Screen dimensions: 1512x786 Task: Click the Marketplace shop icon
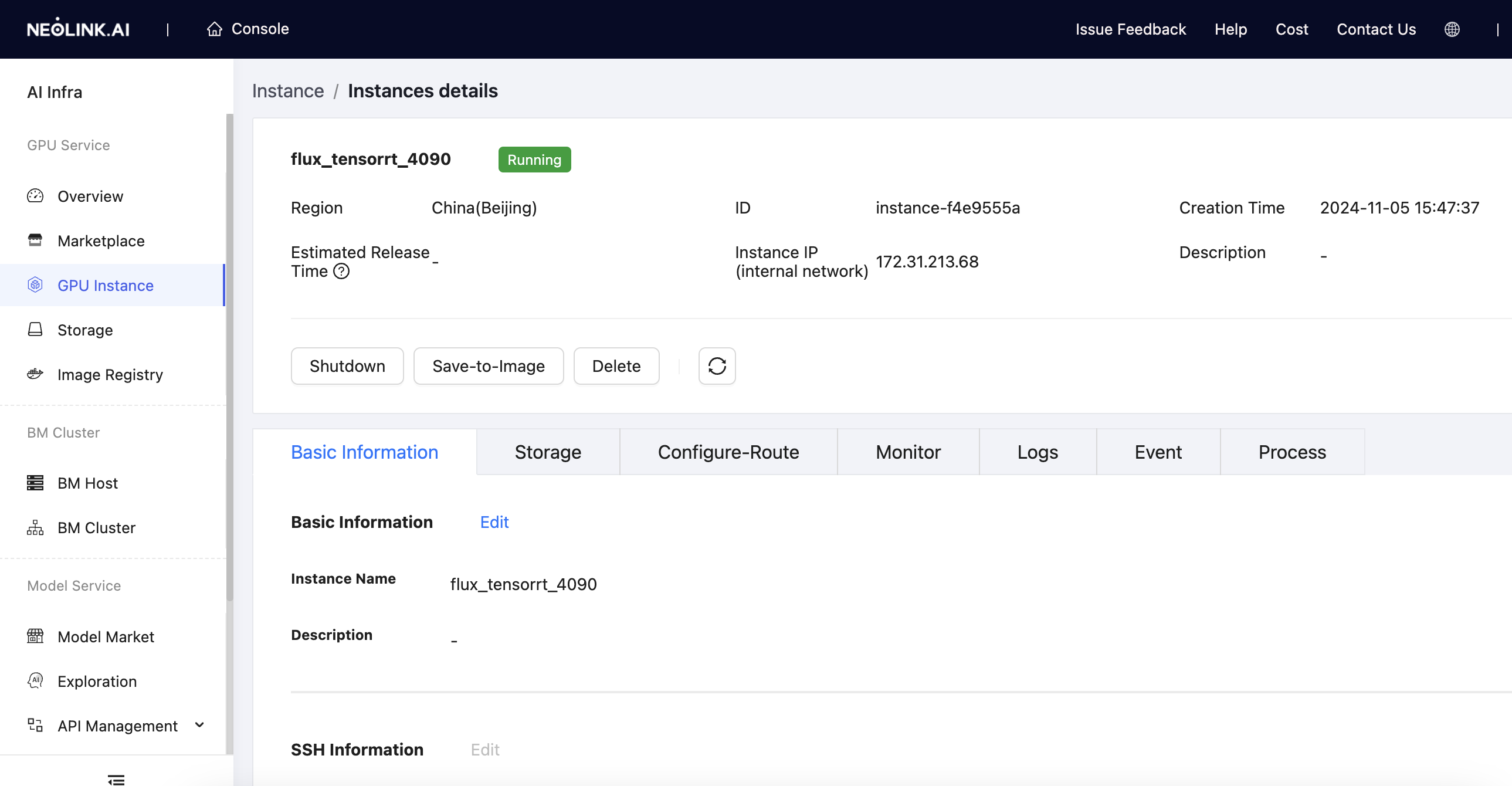pos(35,240)
